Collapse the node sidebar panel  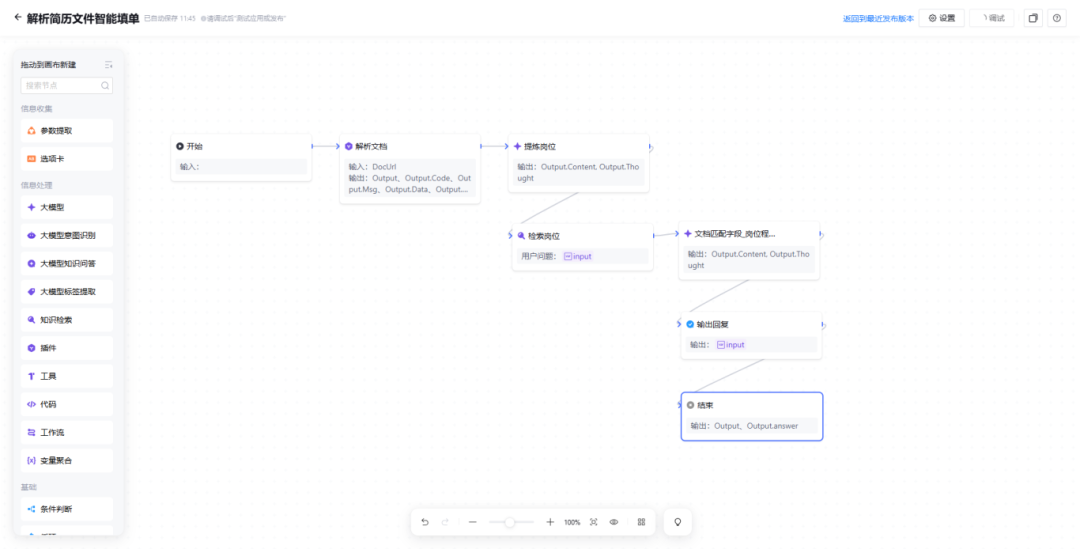point(108,65)
